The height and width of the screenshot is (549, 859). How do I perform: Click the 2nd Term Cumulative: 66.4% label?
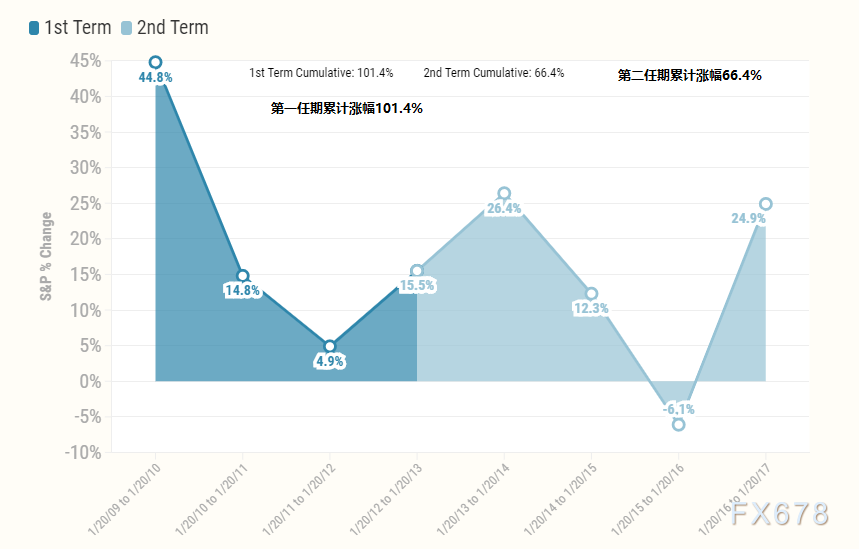coord(494,73)
